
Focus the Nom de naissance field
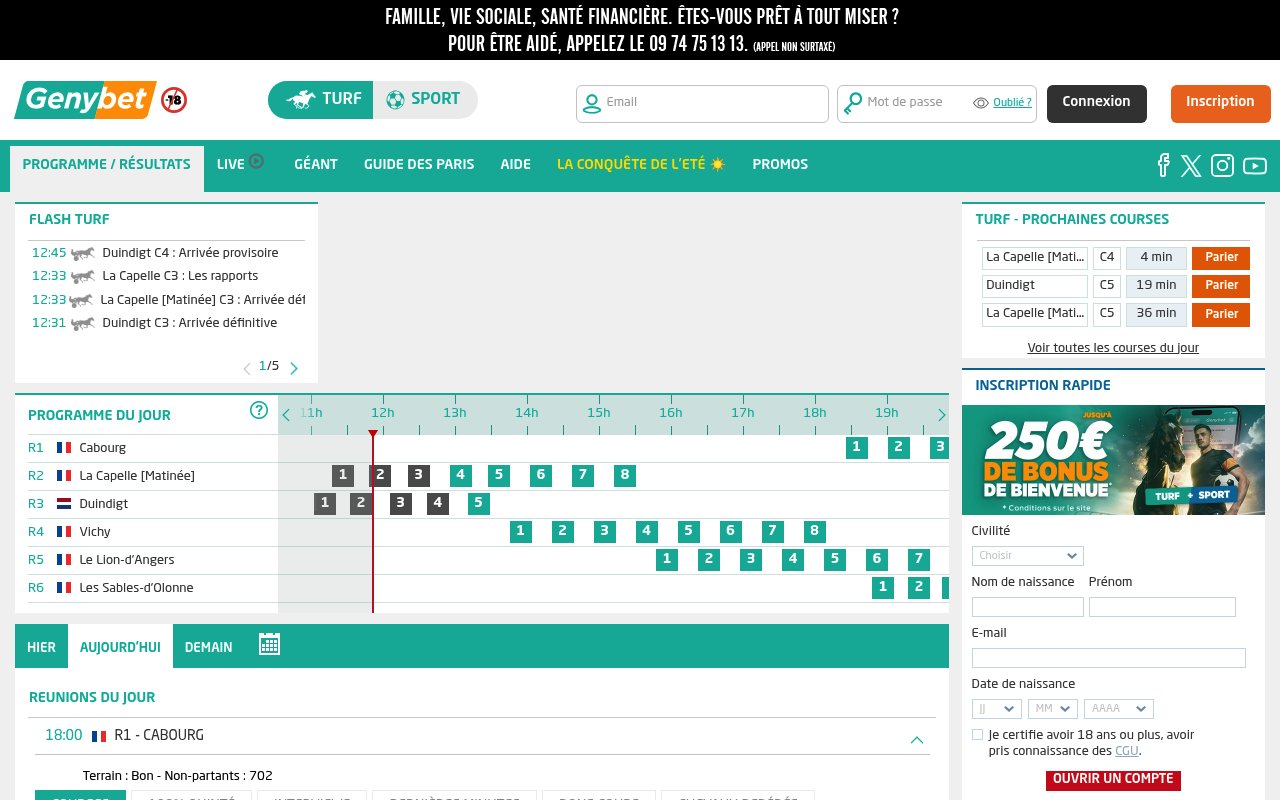coord(1027,607)
